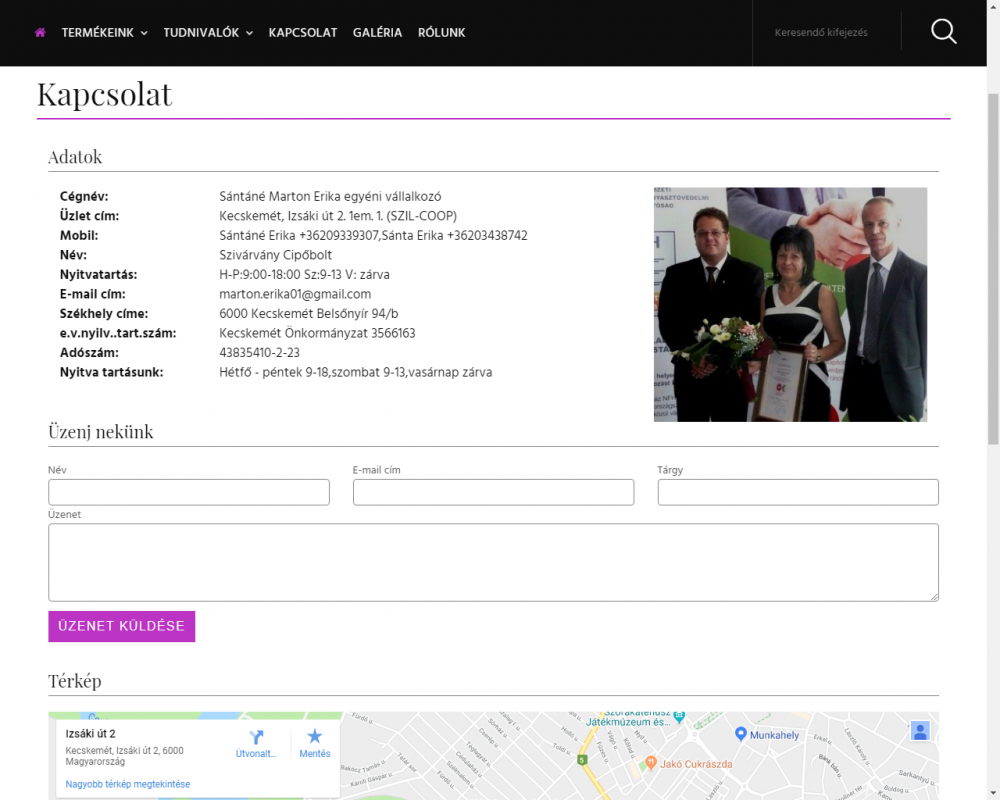Viewport: 1000px width, 800px height.
Task: Click the home icon in navigation bar
Action: [40, 33]
